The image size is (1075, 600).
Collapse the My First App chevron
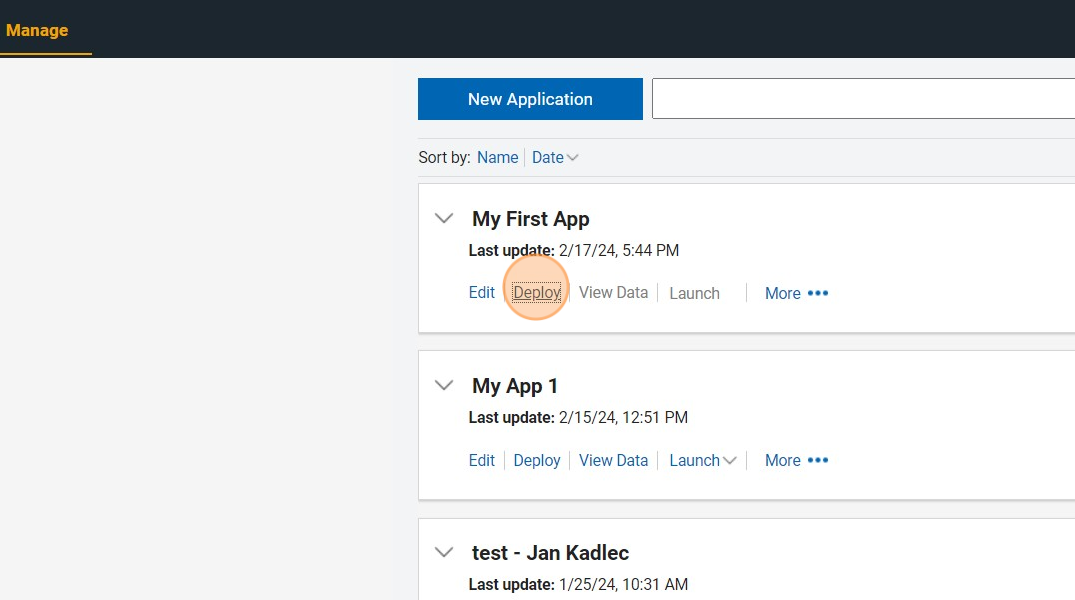point(444,218)
